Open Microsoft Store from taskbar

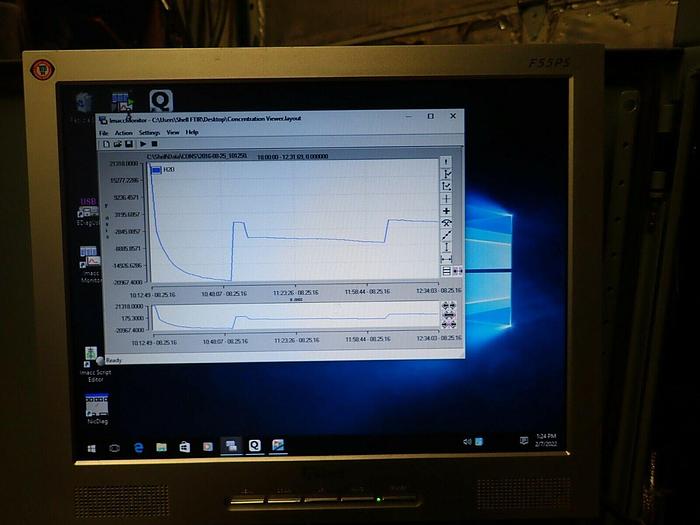185,446
